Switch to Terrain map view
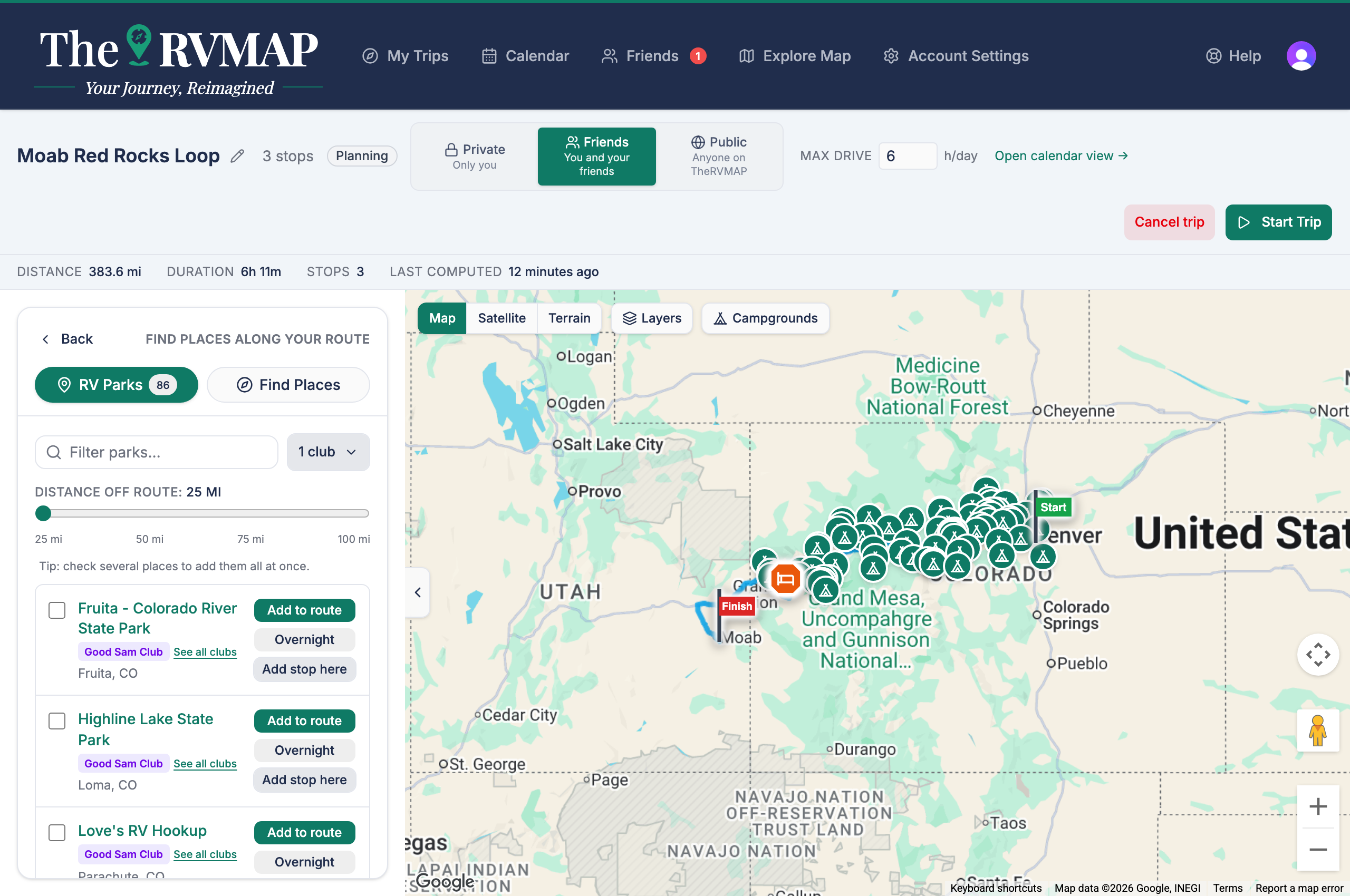Viewport: 1350px width, 896px height. [569, 318]
